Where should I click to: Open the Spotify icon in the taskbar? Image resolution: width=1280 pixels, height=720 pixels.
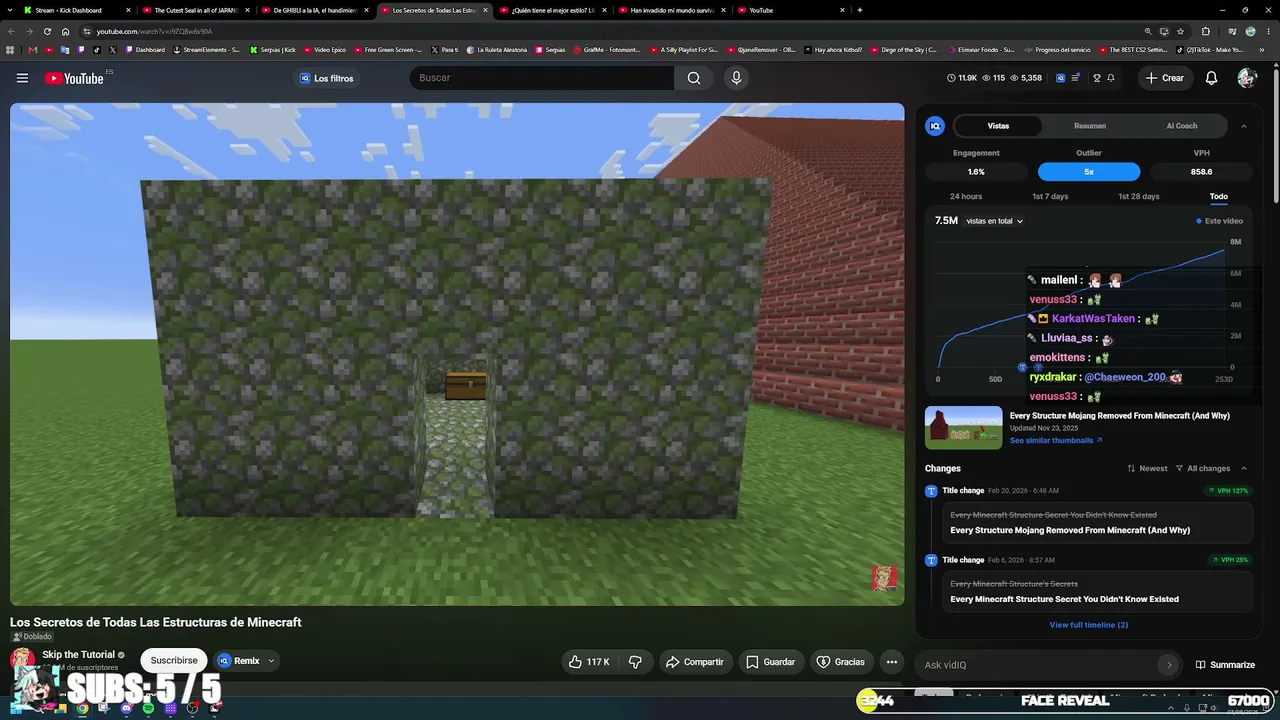pos(148,708)
